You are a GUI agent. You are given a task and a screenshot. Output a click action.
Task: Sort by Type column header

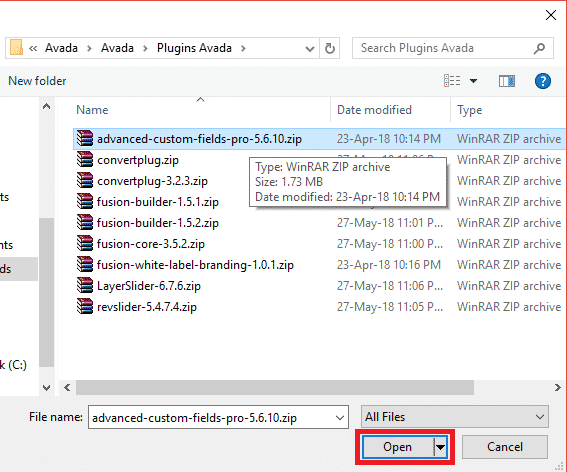tap(469, 110)
